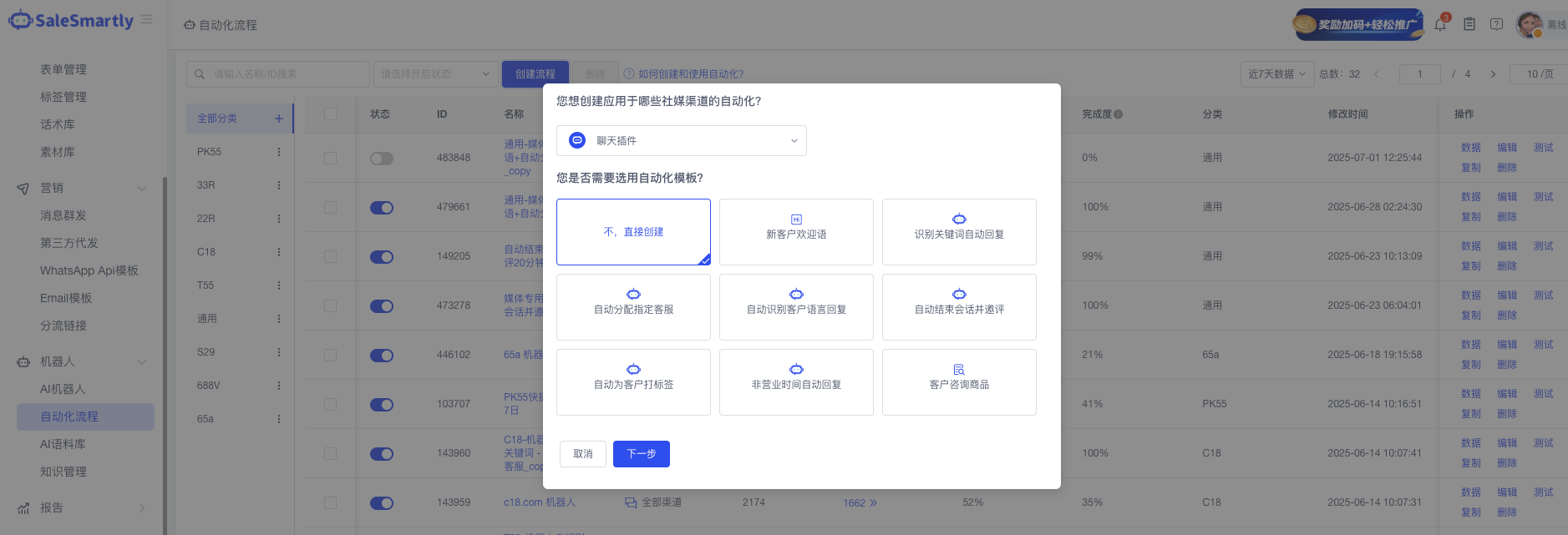Open more options for 22R category
Screen dimensions: 1568x535
(279, 219)
